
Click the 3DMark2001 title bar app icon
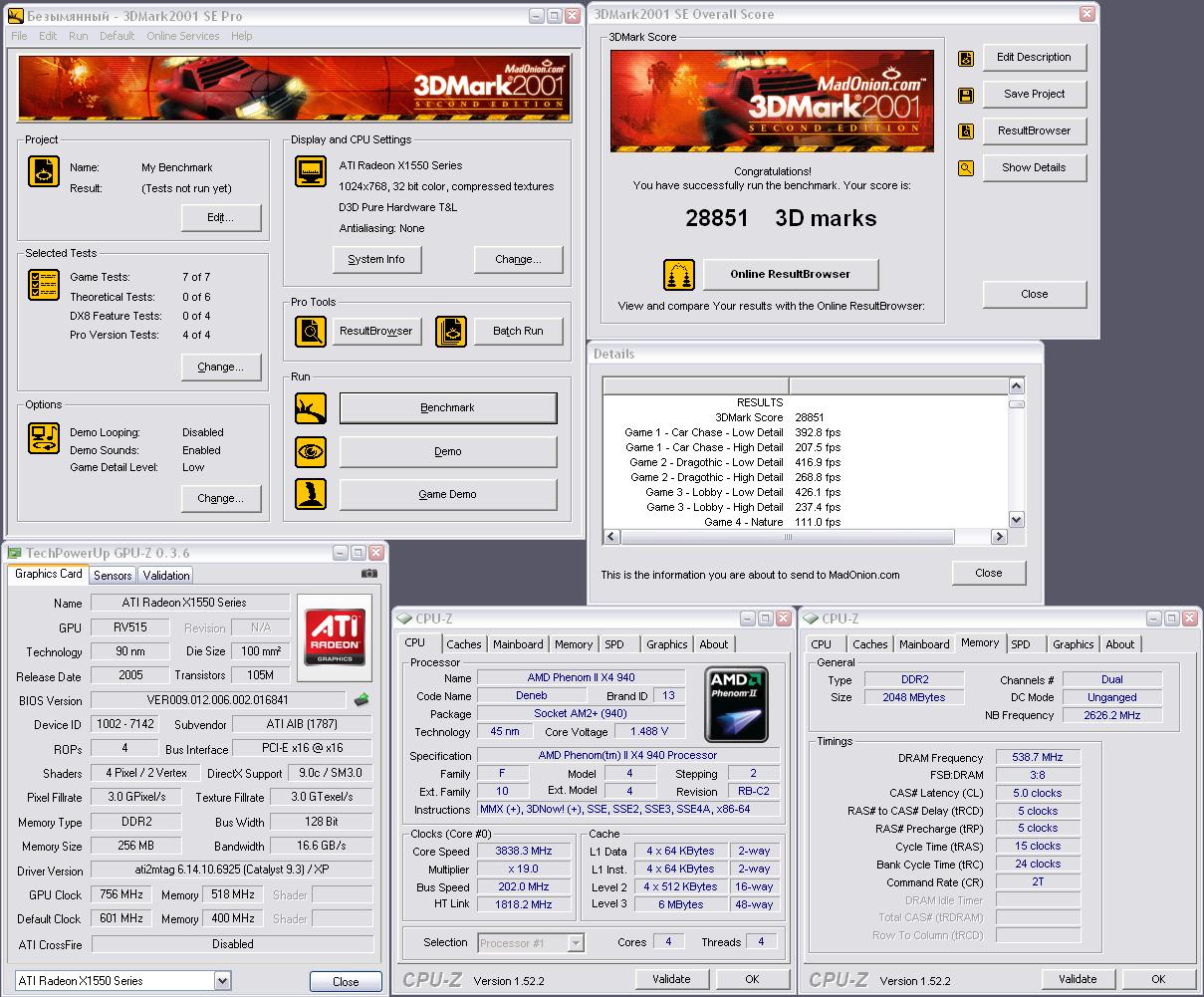point(15,16)
